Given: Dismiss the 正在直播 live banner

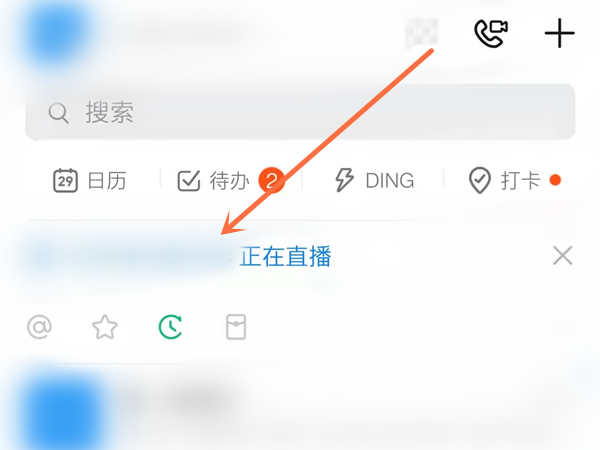Looking at the screenshot, I should click(562, 256).
